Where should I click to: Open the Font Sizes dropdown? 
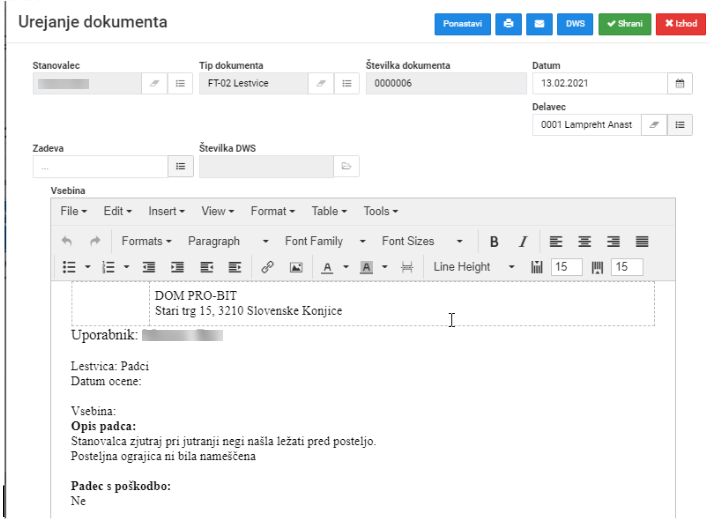422,242
